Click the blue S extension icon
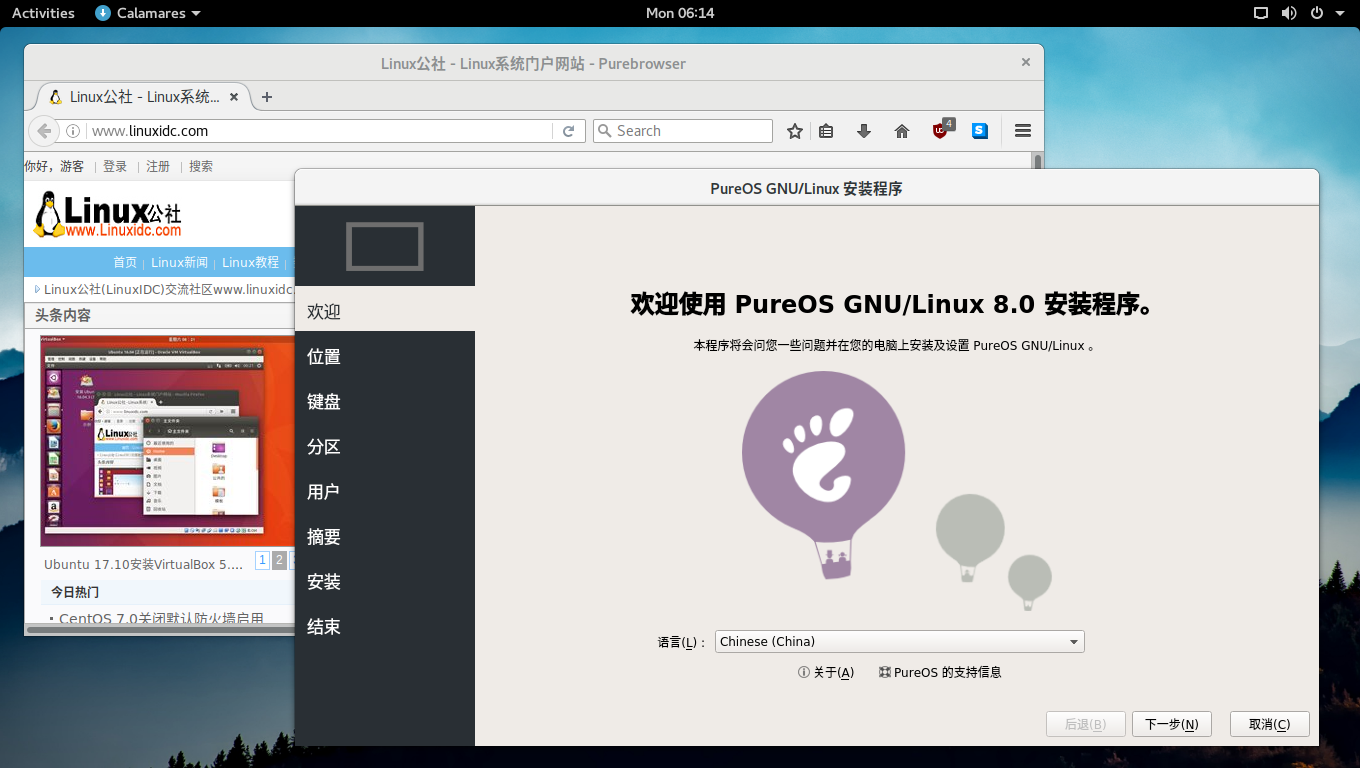The width and height of the screenshot is (1360, 768). (x=980, y=131)
